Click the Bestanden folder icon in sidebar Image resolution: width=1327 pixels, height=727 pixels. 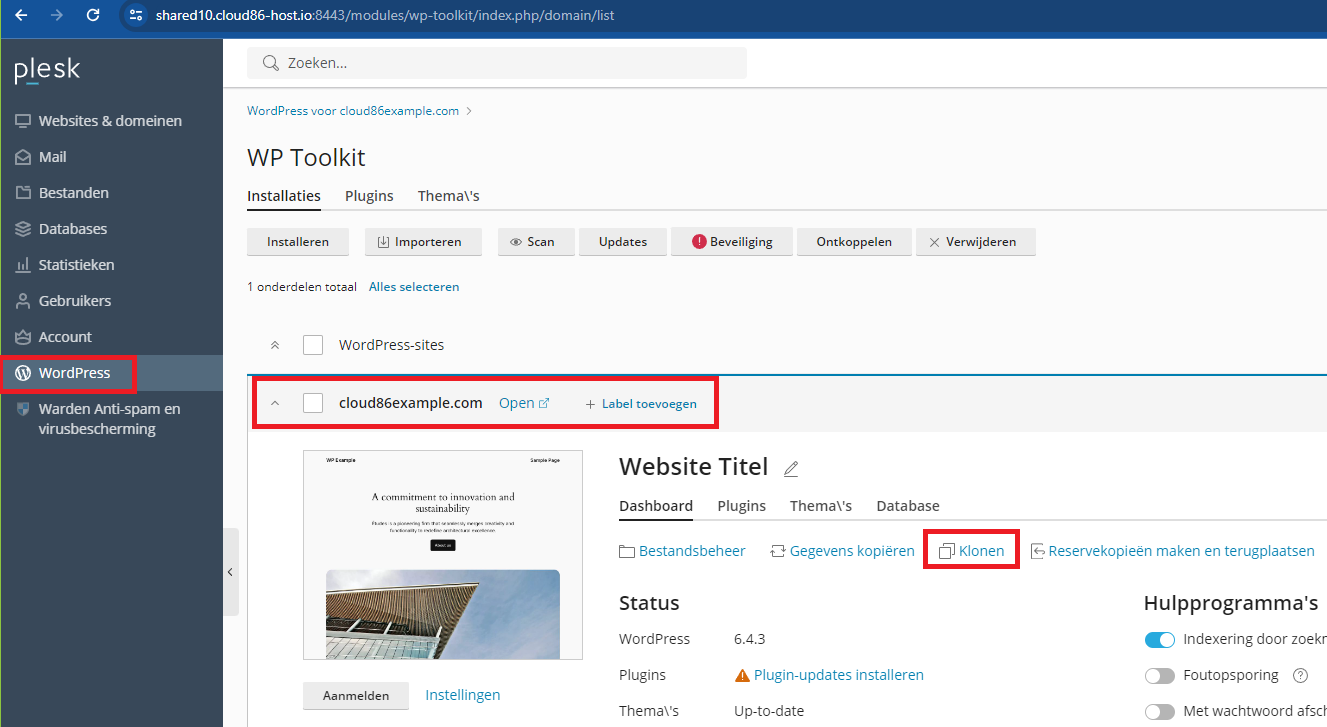23,193
